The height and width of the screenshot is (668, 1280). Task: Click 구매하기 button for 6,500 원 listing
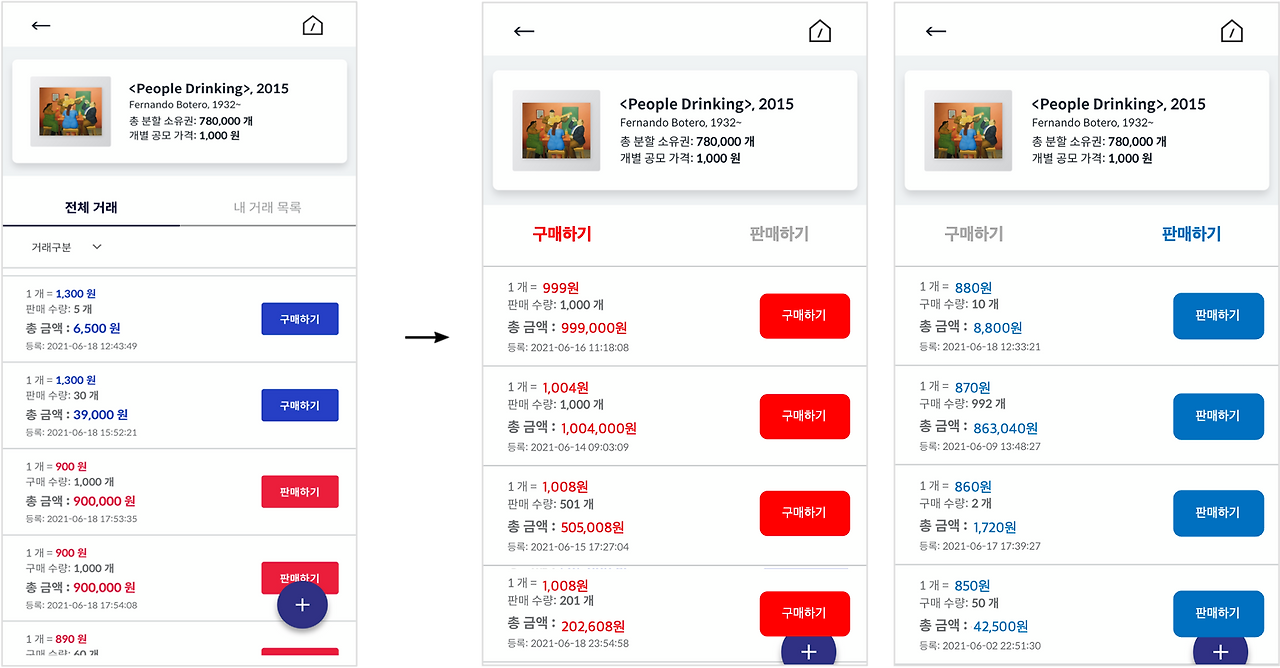pos(300,319)
